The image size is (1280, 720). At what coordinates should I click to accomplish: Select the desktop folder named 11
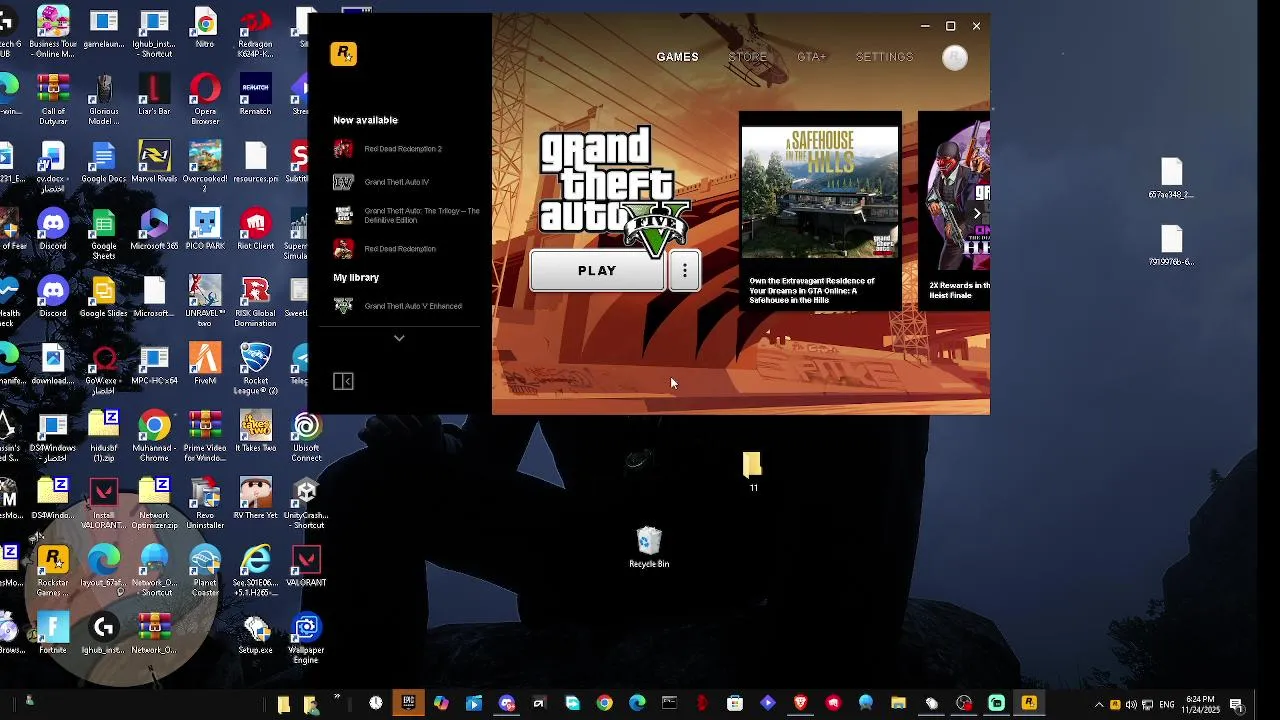coord(752,472)
